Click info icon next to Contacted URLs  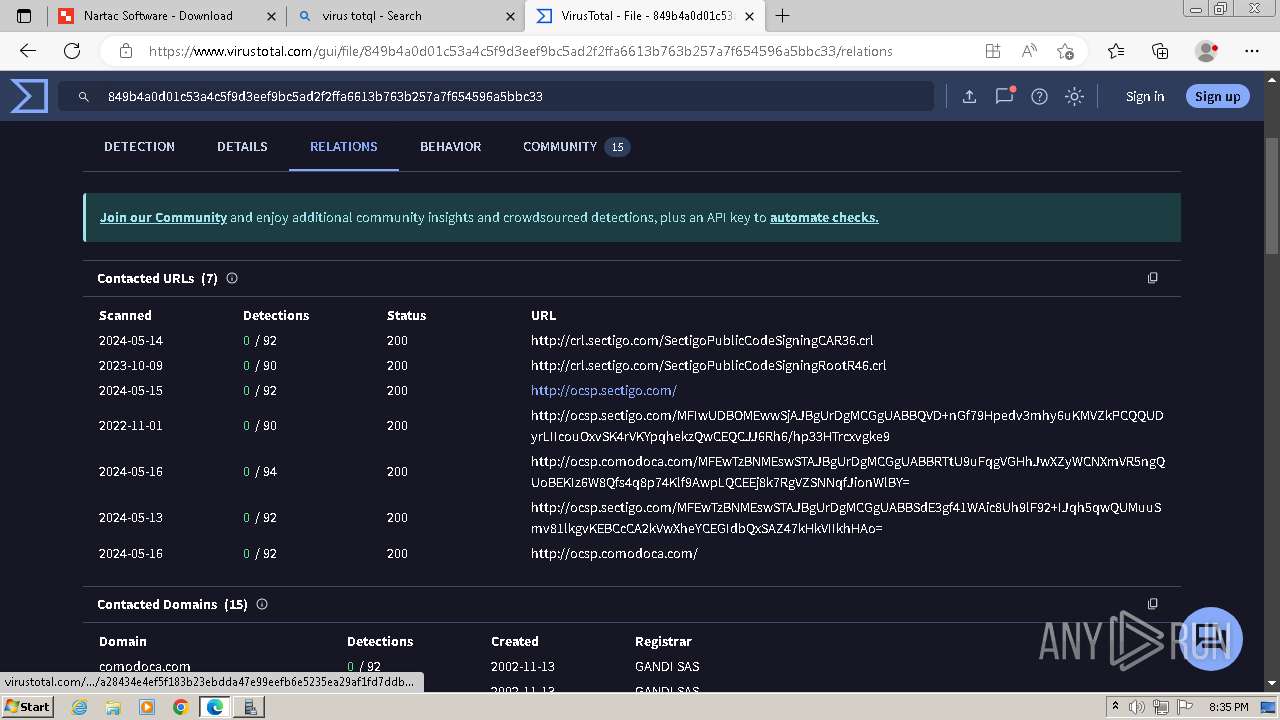(x=232, y=278)
